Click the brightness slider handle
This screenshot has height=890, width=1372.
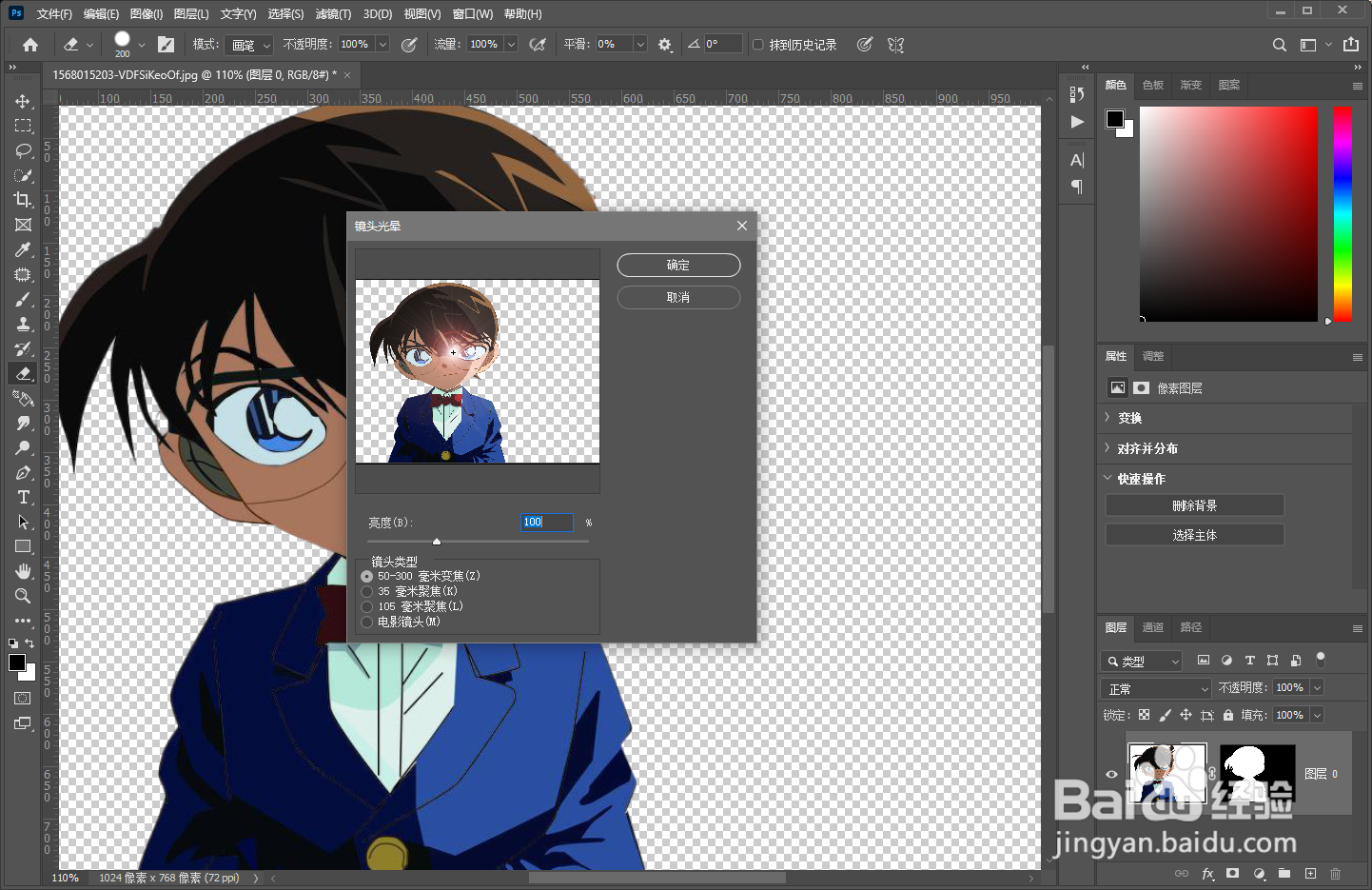pos(437,542)
